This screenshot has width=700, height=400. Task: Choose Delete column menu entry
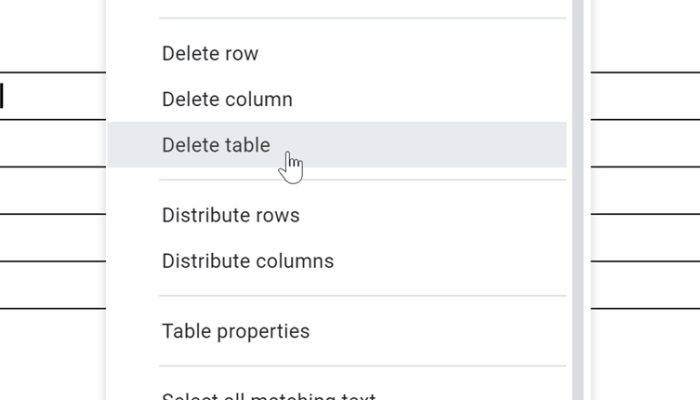coord(227,100)
